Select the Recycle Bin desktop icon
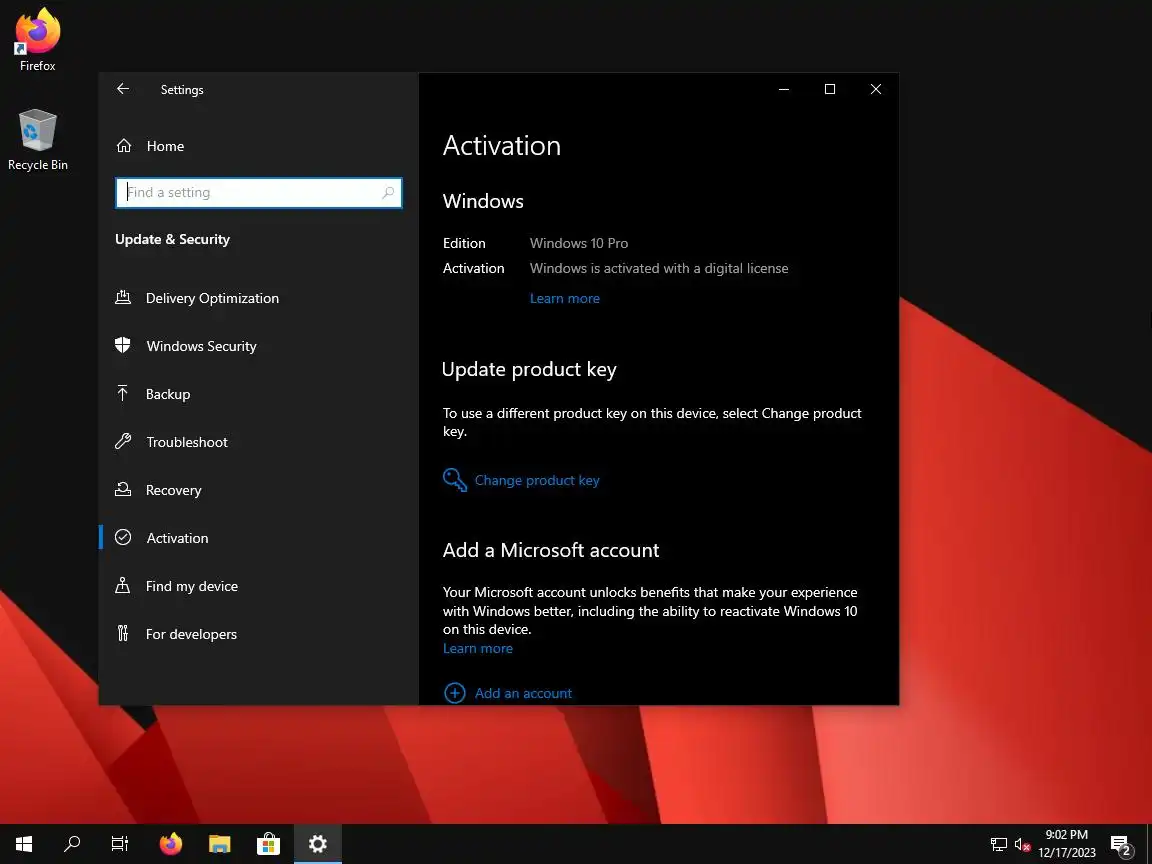Image resolution: width=1152 pixels, height=864 pixels. pyautogui.click(x=37, y=140)
